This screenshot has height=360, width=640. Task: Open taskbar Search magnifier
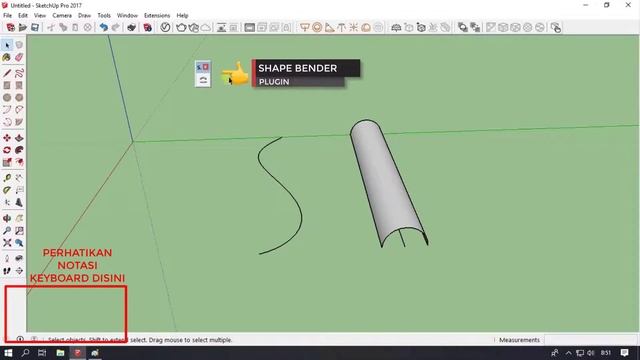pyautogui.click(x=25, y=353)
